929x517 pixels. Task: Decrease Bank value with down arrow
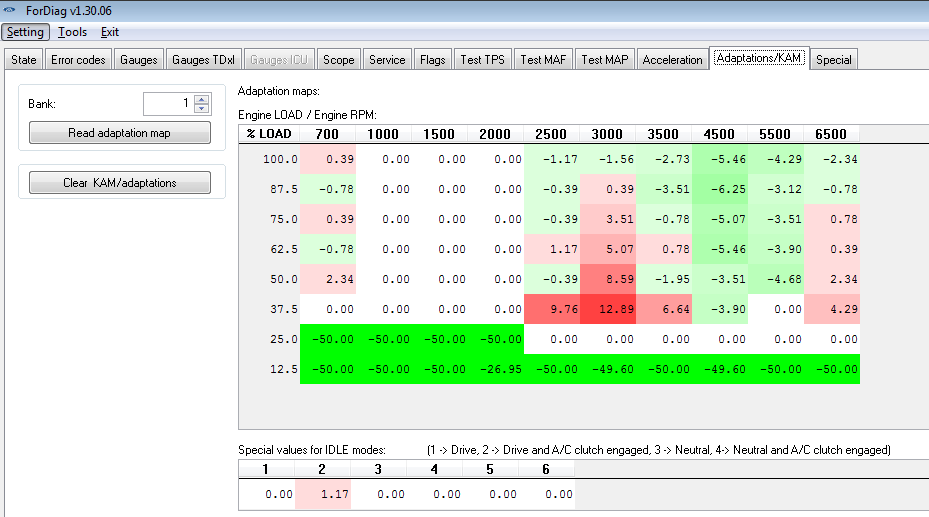[x=202, y=109]
